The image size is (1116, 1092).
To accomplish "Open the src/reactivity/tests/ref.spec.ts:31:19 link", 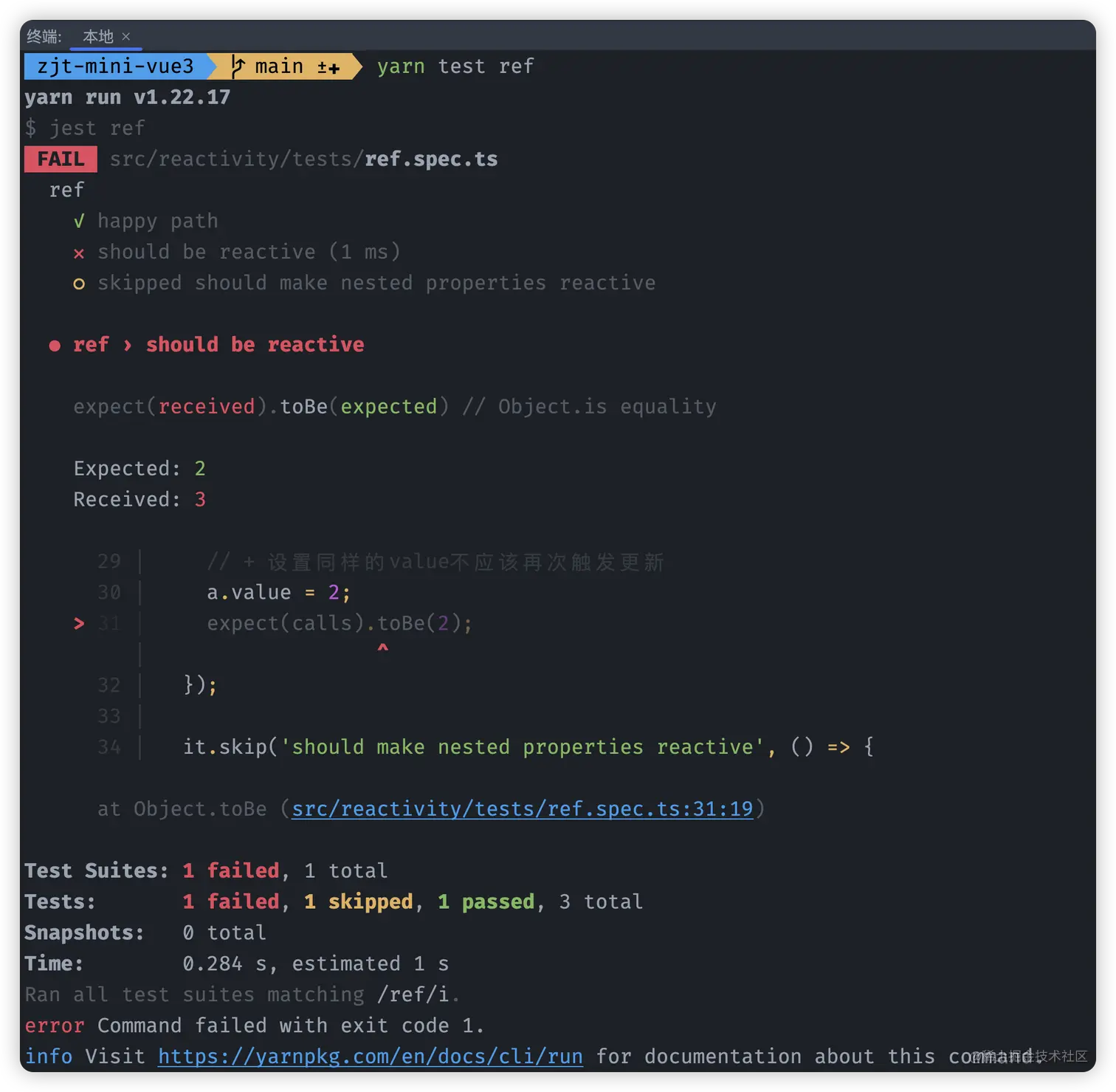I will point(523,809).
